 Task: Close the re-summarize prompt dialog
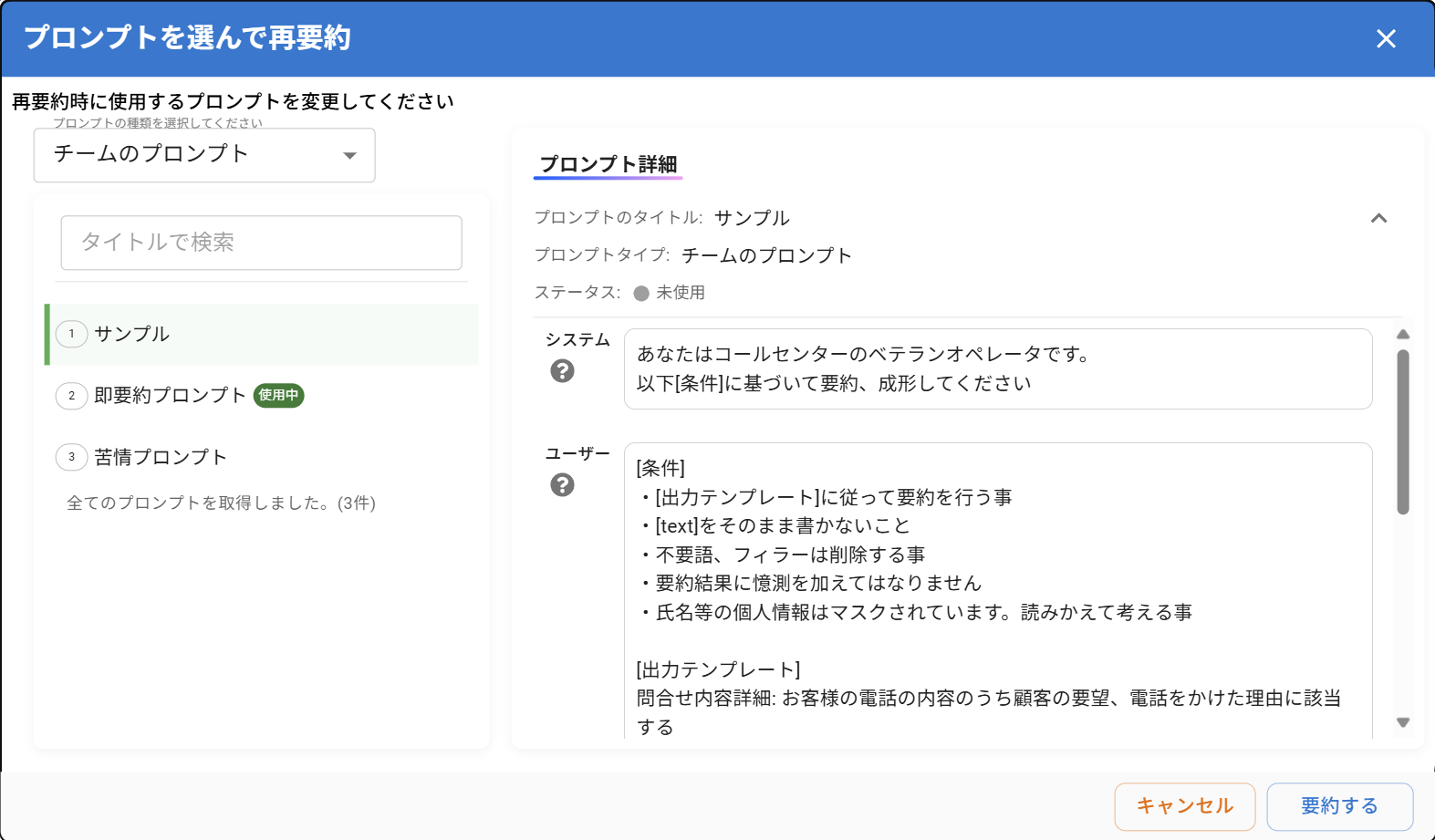(1386, 38)
